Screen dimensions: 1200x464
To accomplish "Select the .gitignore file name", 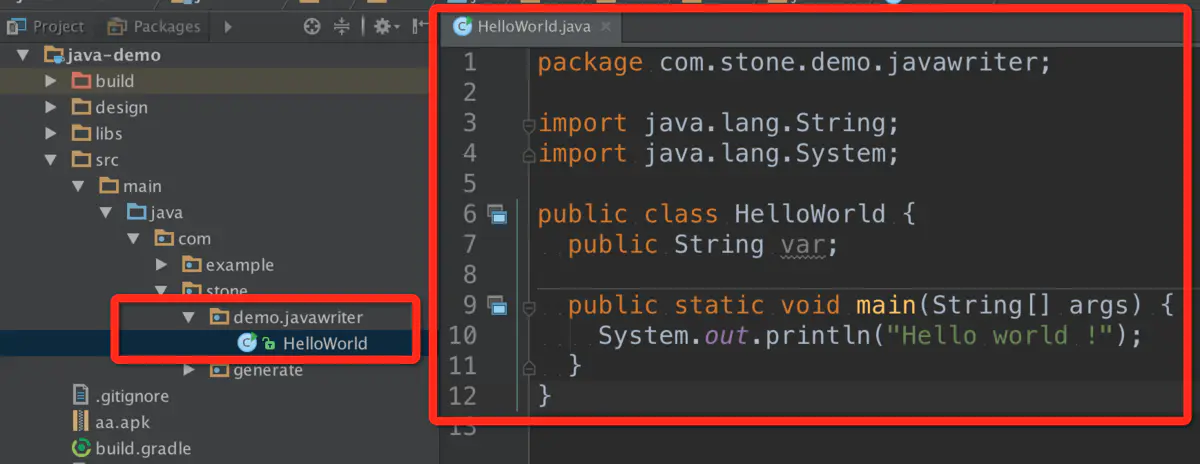I will coord(132,396).
